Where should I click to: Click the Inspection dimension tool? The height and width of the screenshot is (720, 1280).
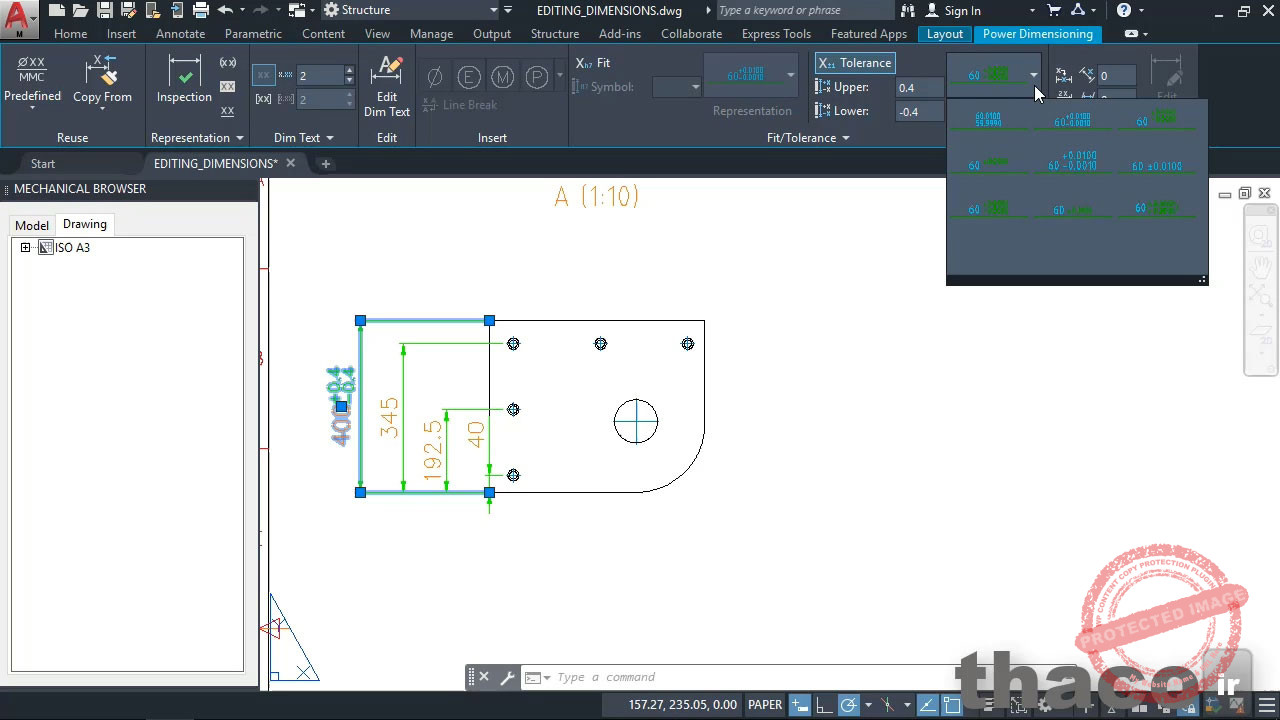tap(184, 82)
